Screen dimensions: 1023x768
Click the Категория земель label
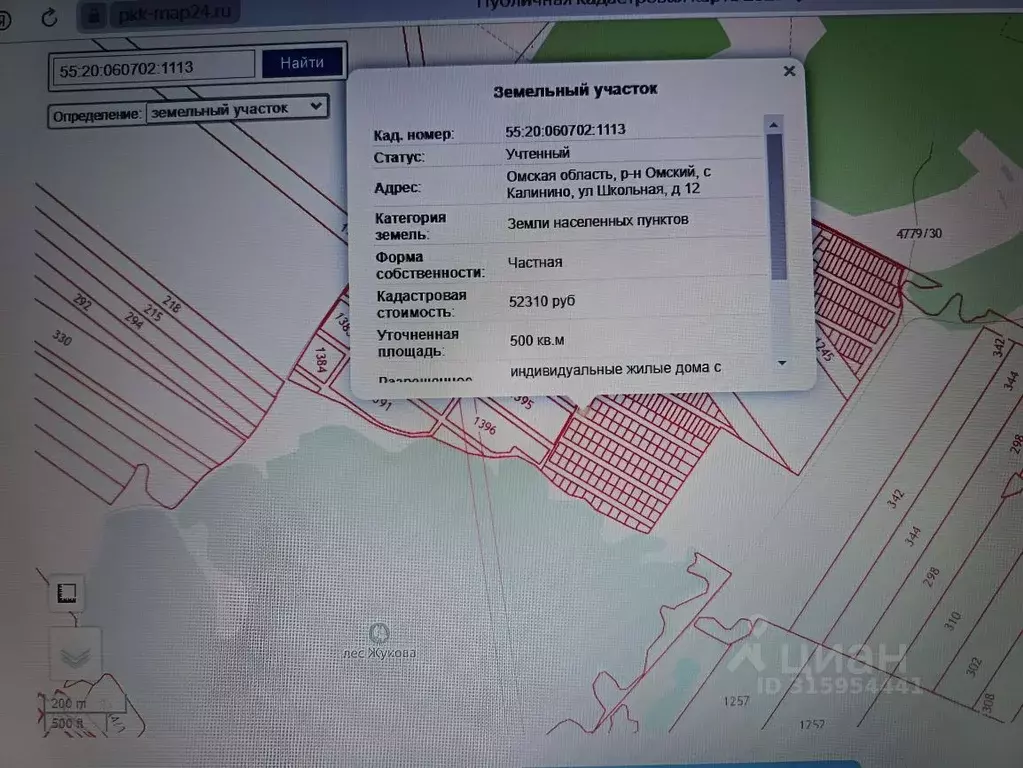coord(410,226)
